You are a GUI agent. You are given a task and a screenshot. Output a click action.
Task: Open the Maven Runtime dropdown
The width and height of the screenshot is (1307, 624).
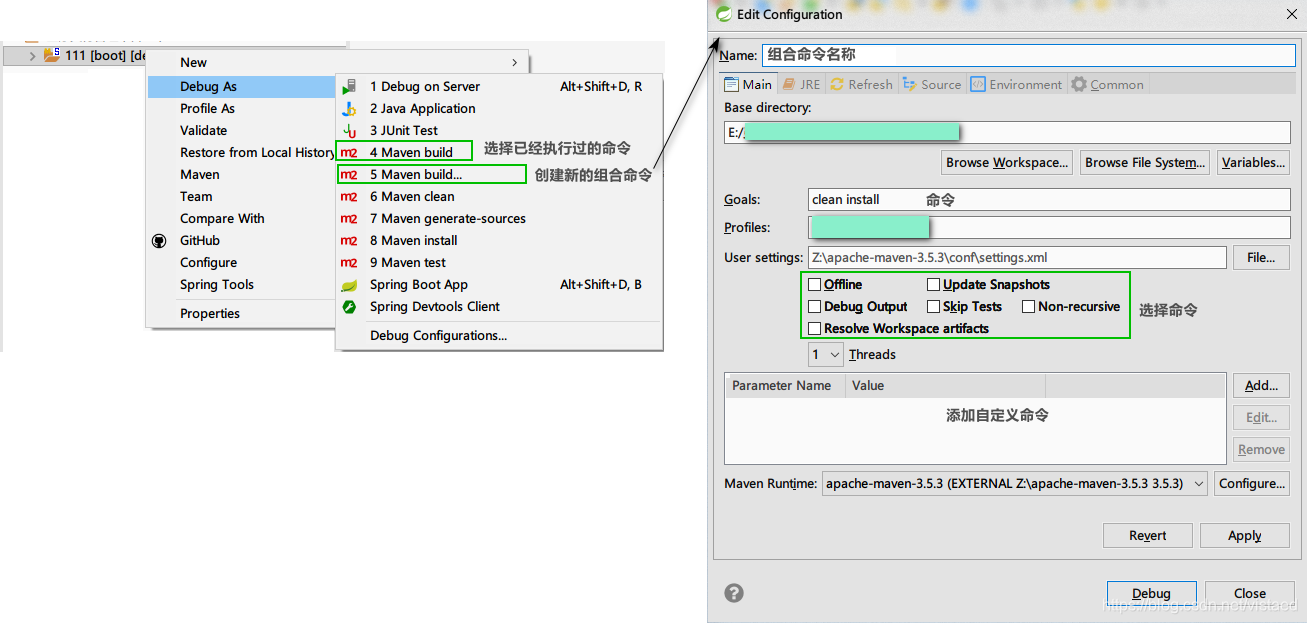[x=1014, y=484]
